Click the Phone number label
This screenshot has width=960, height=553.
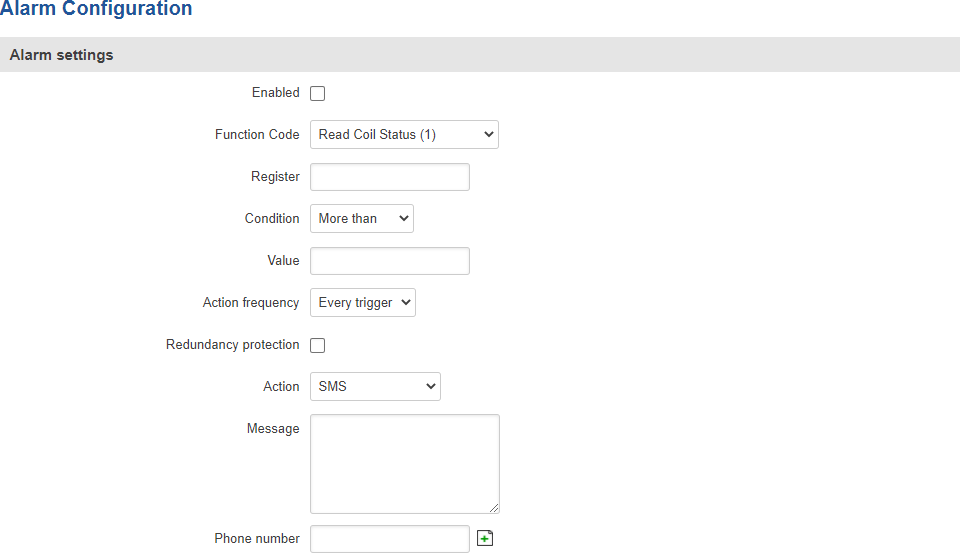(256, 539)
